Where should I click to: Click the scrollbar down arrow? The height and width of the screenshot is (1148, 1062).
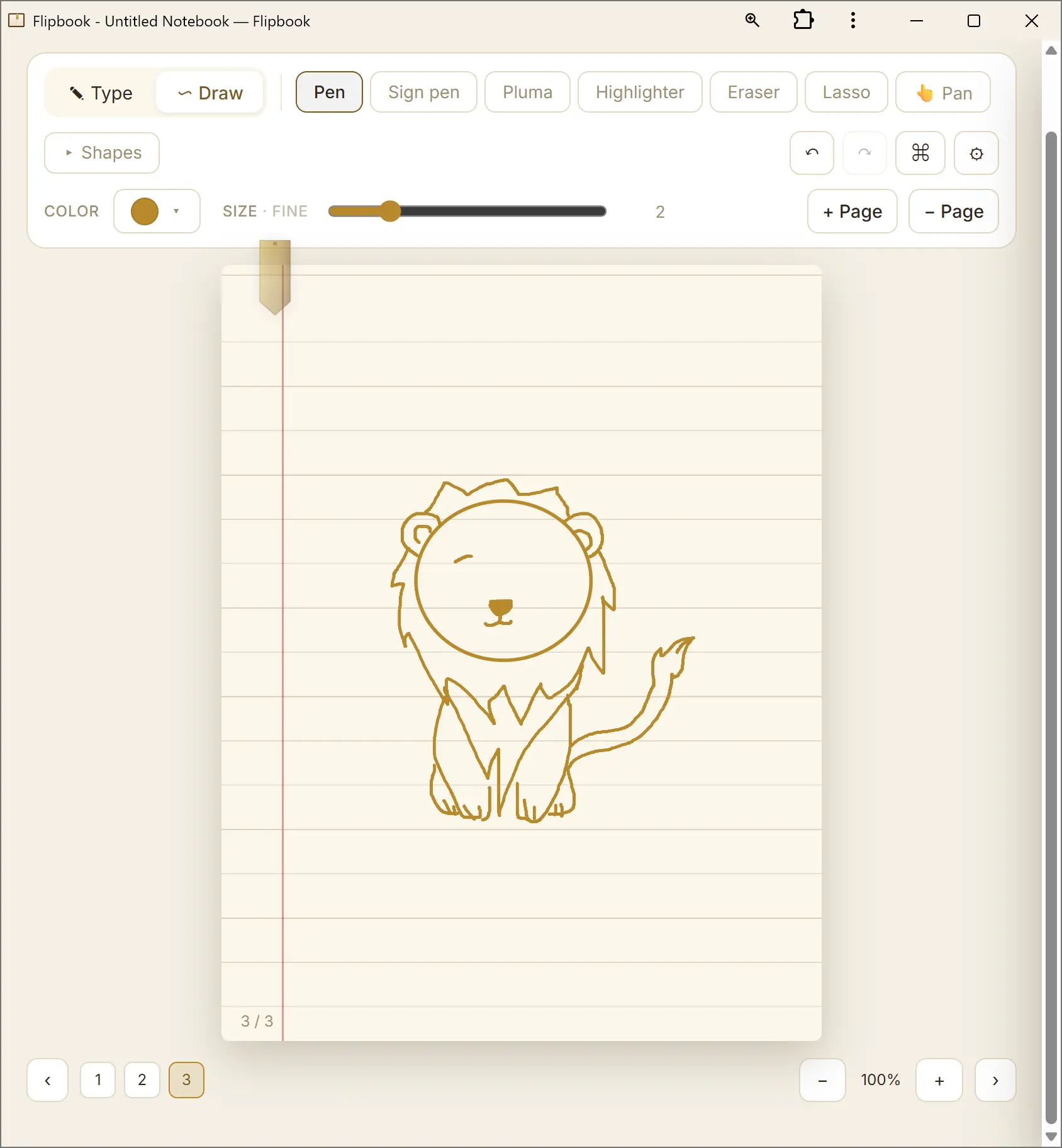point(1051,1137)
